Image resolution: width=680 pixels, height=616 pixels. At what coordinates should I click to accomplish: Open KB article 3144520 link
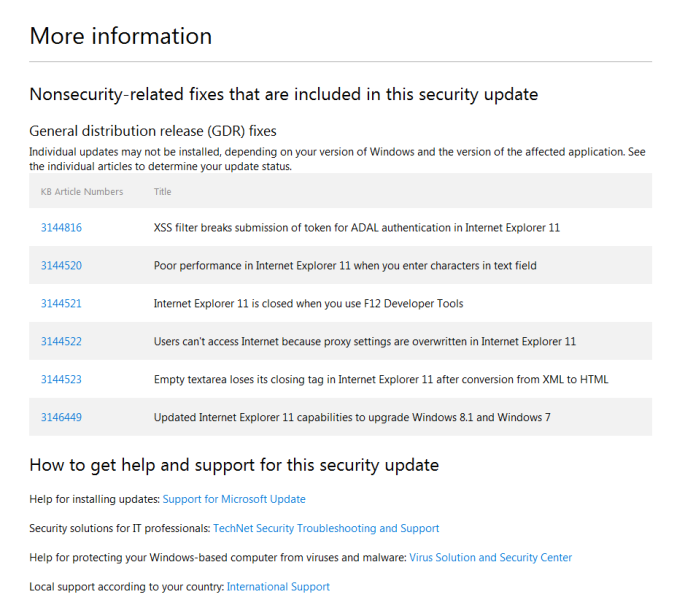[61, 266]
